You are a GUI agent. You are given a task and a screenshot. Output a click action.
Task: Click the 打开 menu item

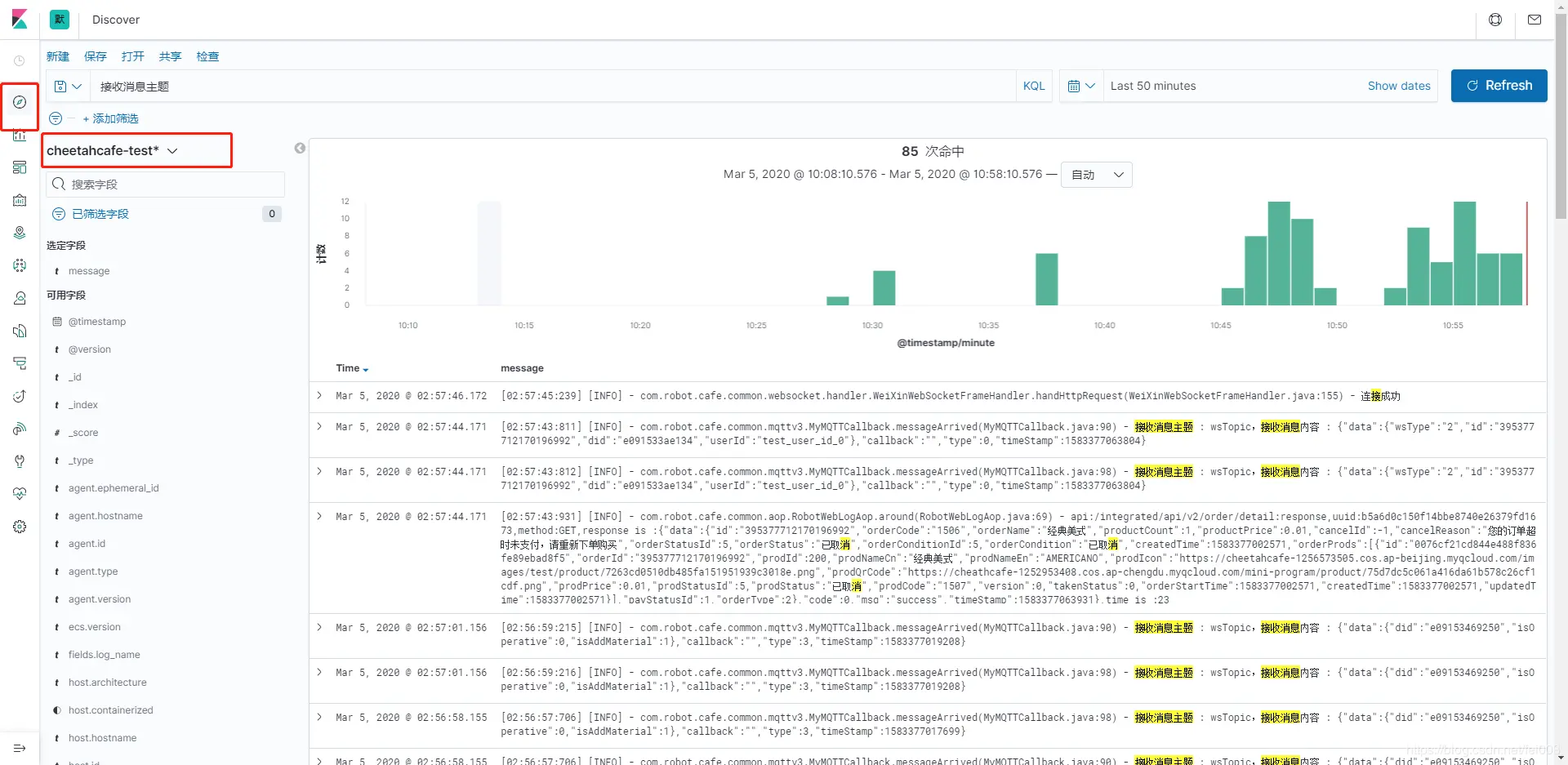(x=133, y=56)
